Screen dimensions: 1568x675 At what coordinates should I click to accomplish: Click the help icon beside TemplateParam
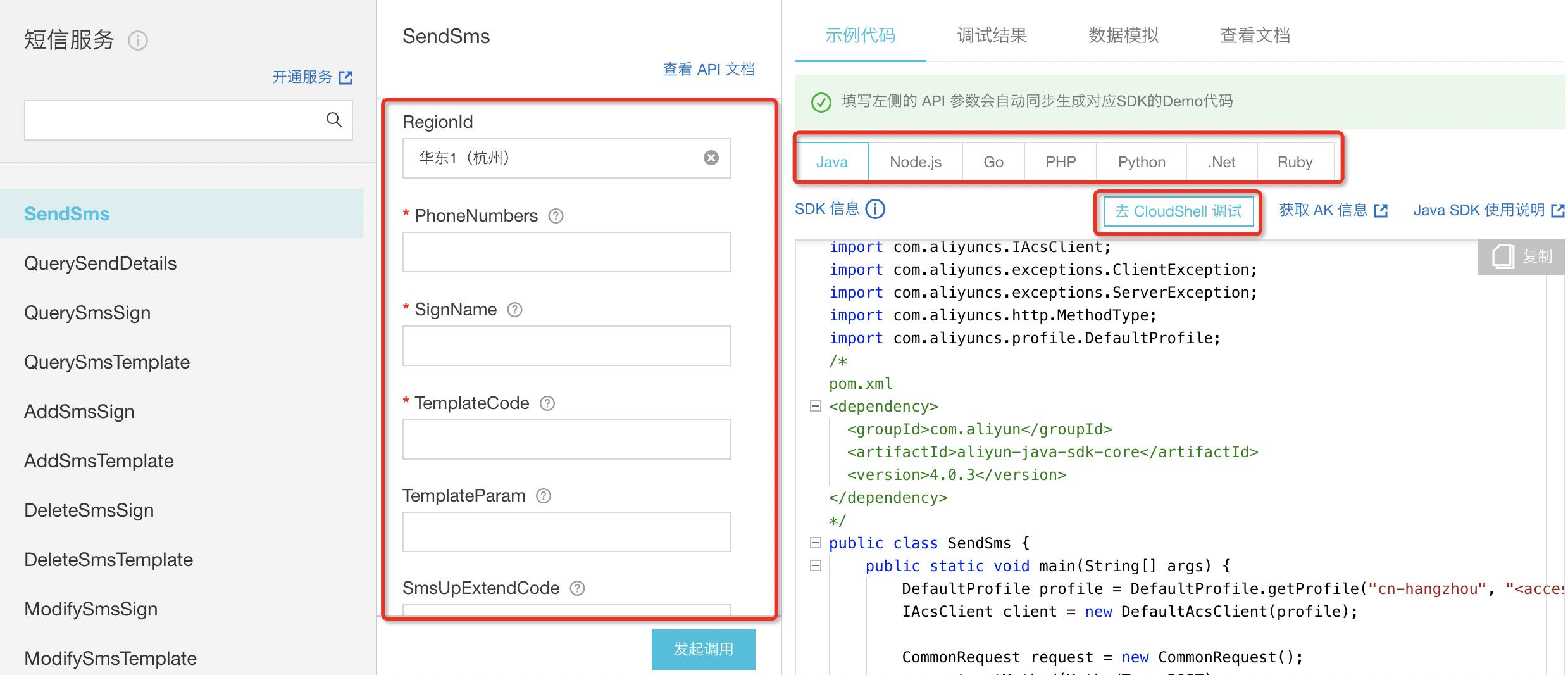[x=544, y=496]
